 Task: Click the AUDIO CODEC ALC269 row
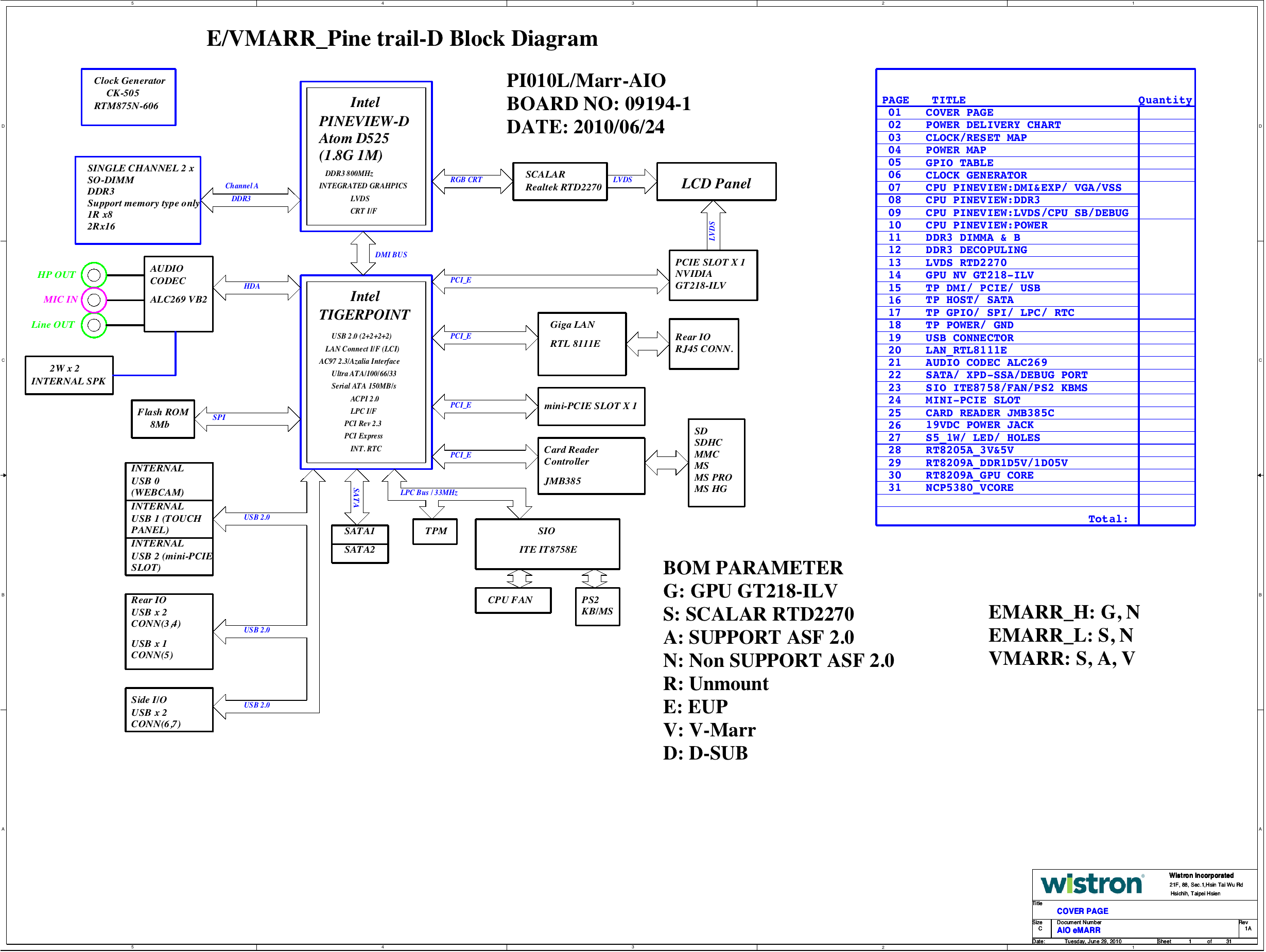(x=1035, y=363)
